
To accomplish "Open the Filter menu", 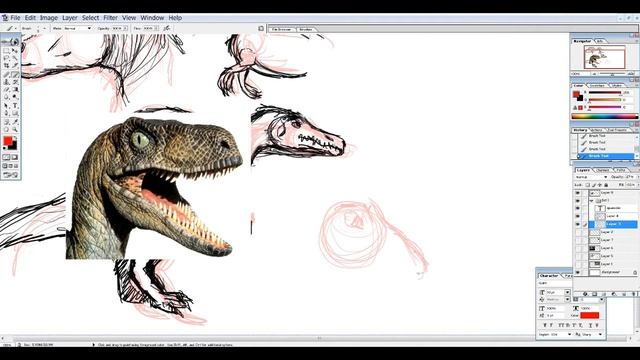I will coord(110,18).
